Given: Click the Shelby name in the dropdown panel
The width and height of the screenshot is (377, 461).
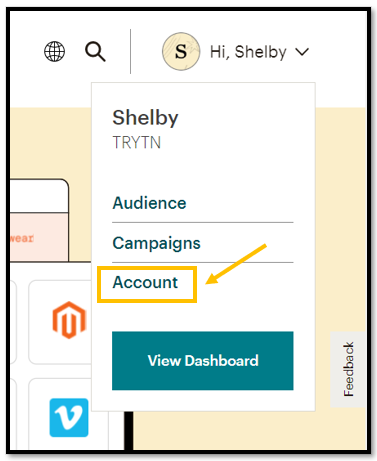Looking at the screenshot, I should pyautogui.click(x=145, y=118).
